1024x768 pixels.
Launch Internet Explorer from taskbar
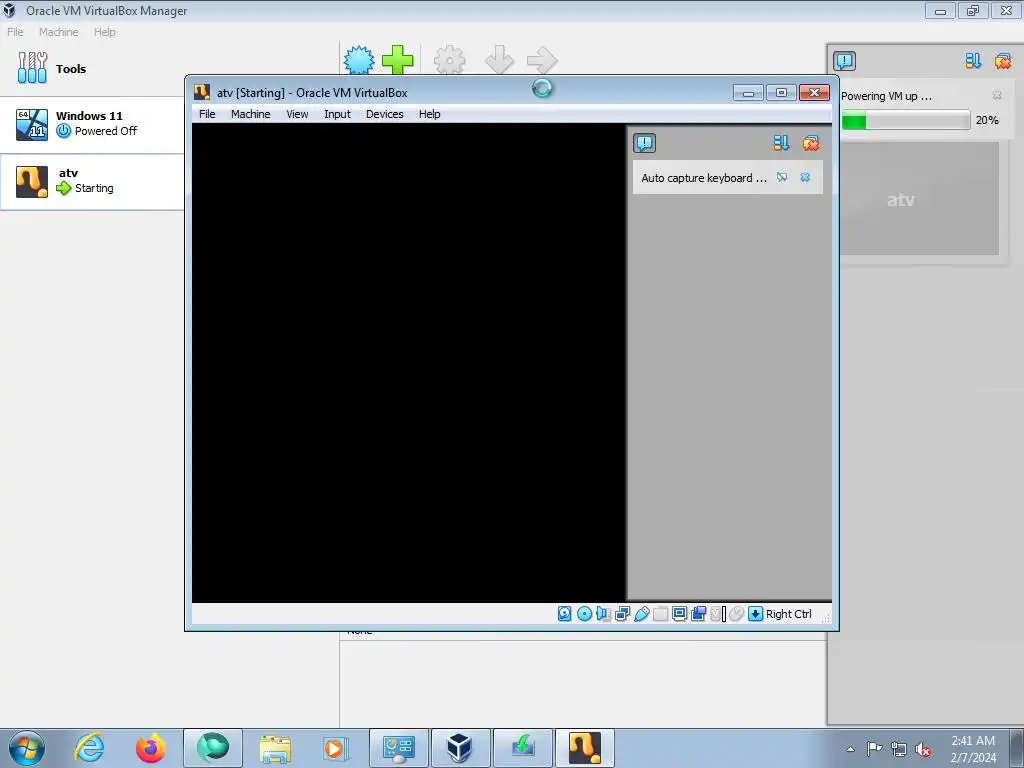coord(89,748)
